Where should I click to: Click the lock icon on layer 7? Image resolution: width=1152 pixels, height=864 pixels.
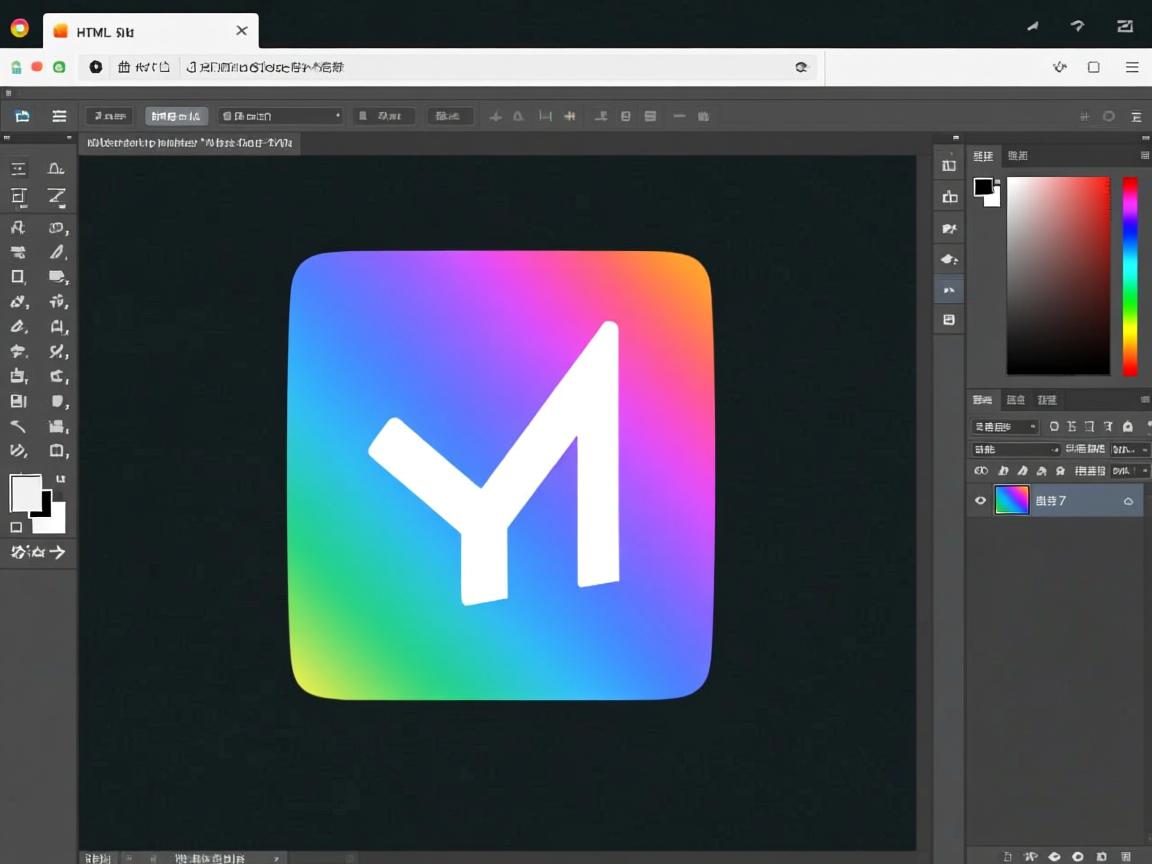(x=1128, y=501)
